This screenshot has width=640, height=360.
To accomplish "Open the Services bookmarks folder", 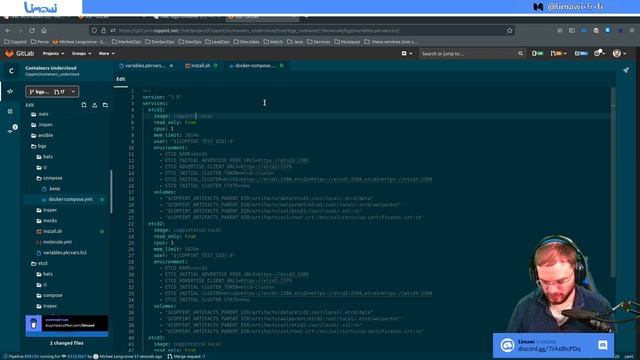I will coord(318,42).
